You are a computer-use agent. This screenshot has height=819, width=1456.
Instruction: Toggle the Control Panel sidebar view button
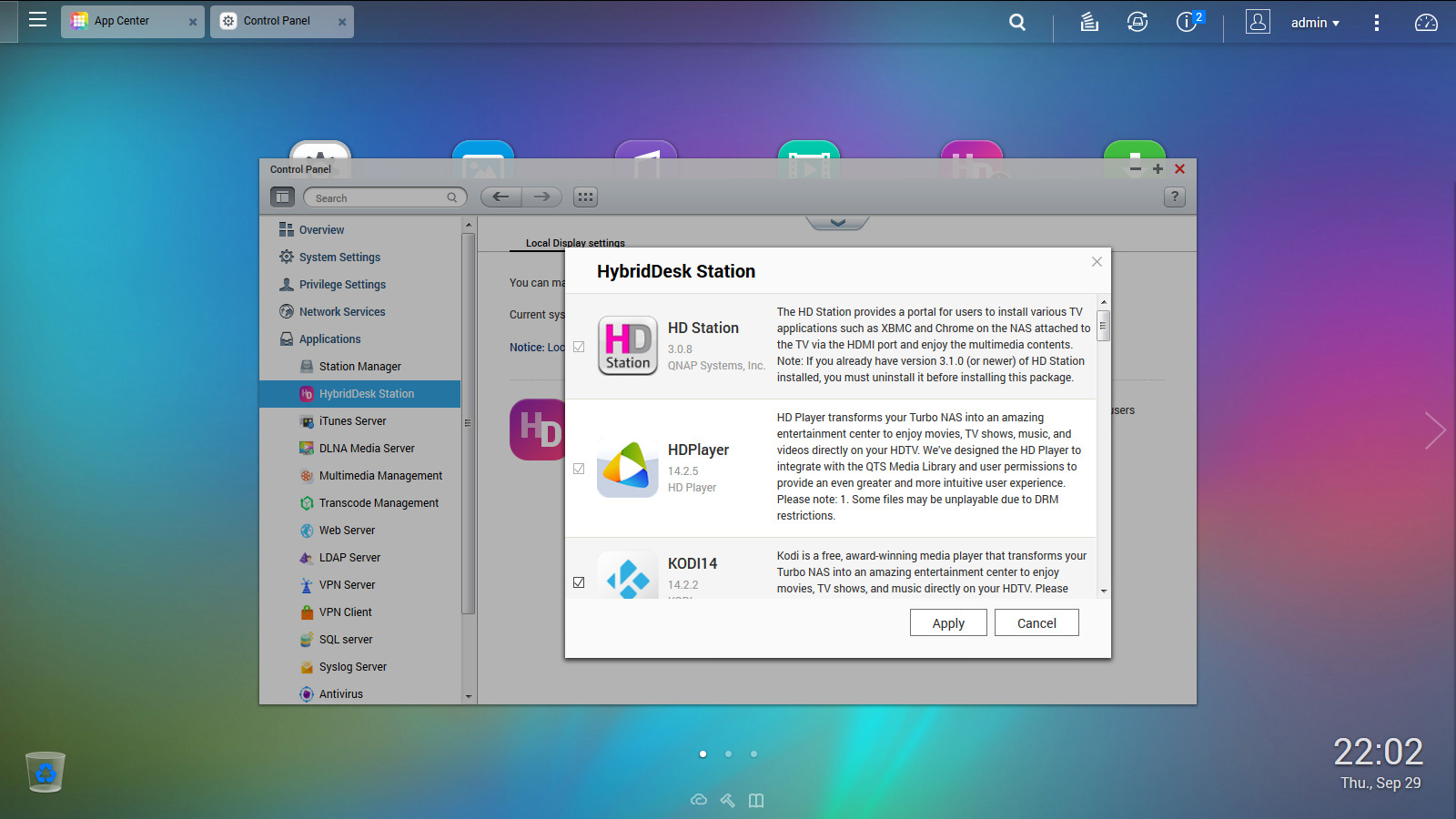pyautogui.click(x=282, y=197)
